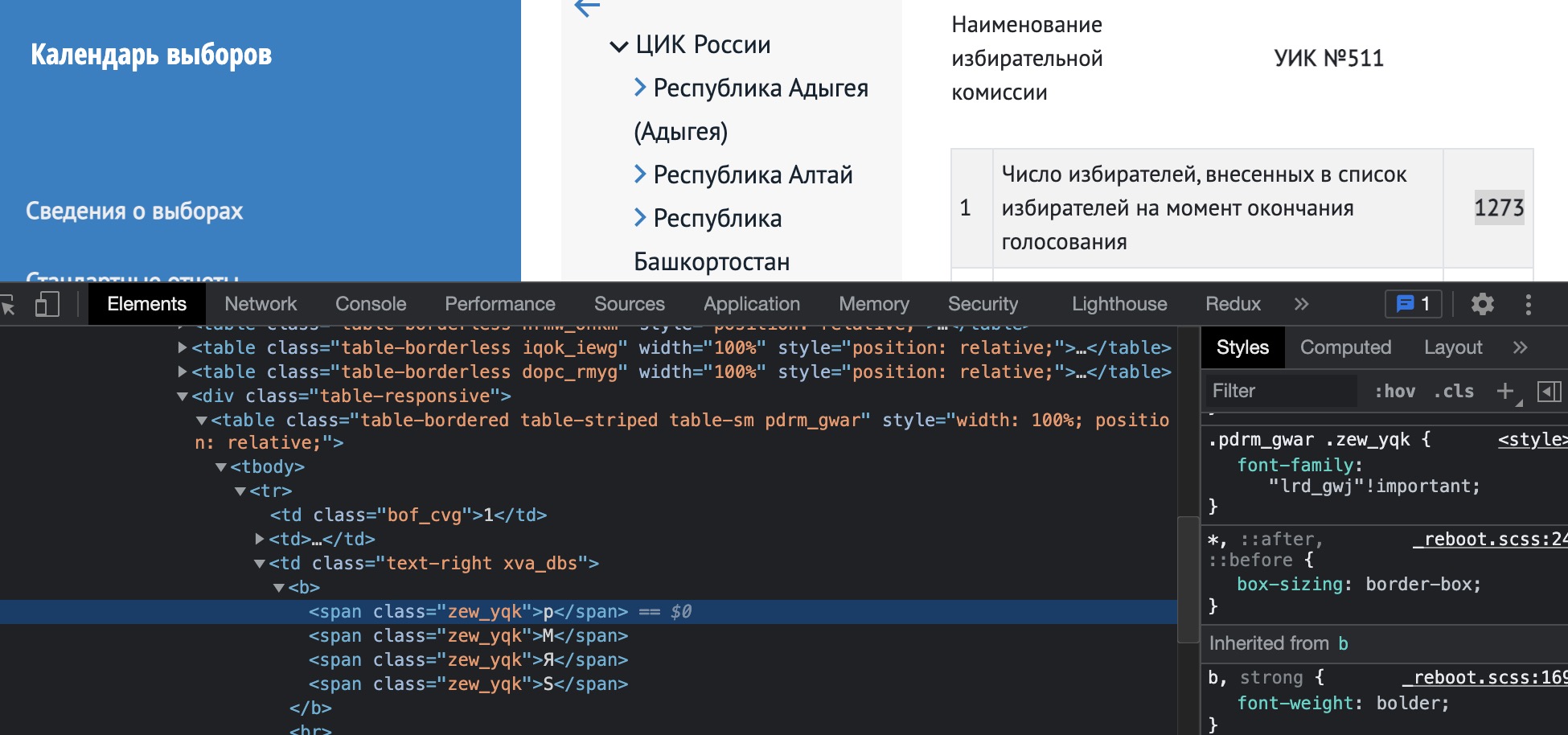The image size is (1568, 735).
Task: Collapse the table-responsive div node
Action: (183, 396)
